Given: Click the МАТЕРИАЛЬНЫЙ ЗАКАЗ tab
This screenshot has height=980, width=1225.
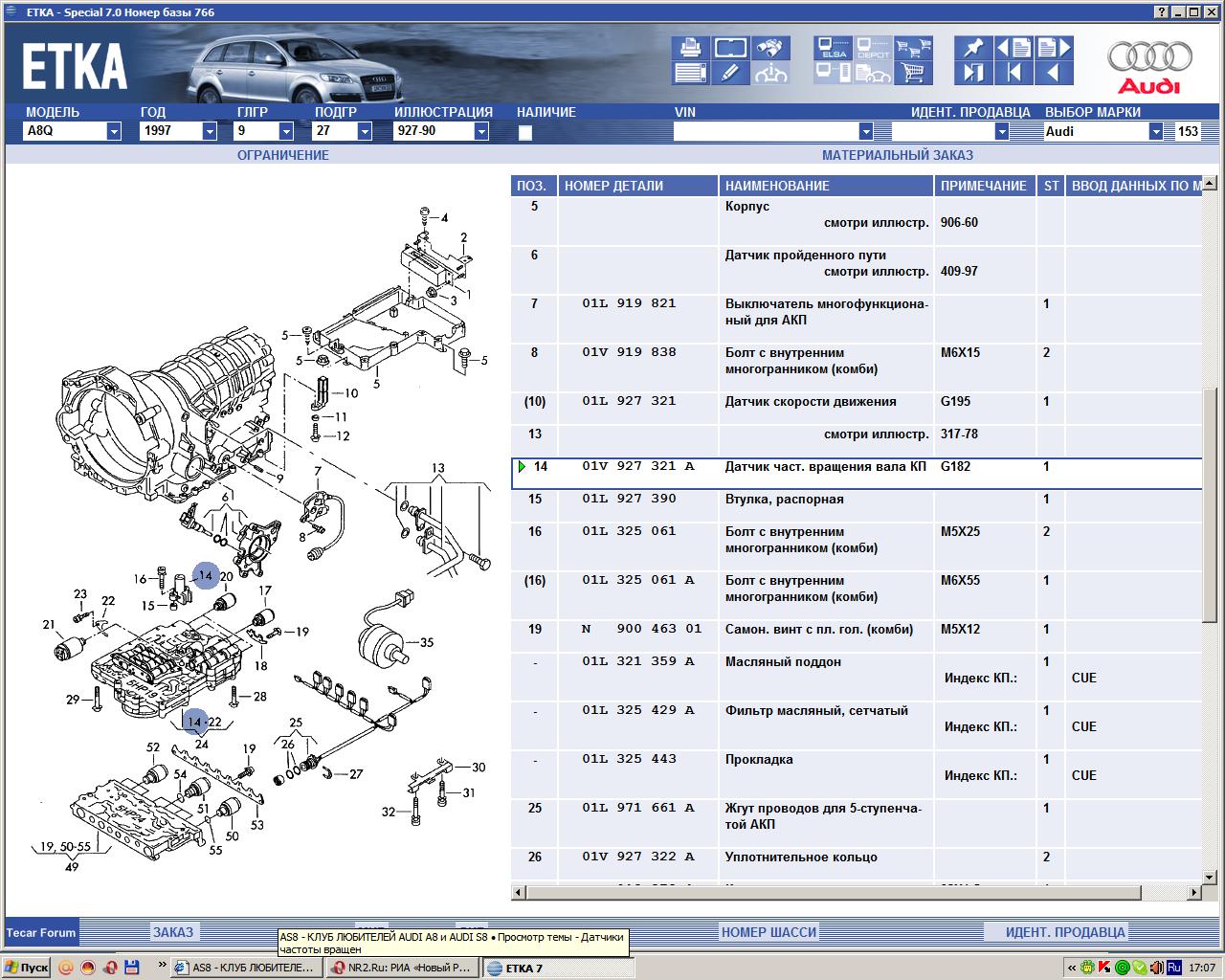Looking at the screenshot, I should coord(897,155).
